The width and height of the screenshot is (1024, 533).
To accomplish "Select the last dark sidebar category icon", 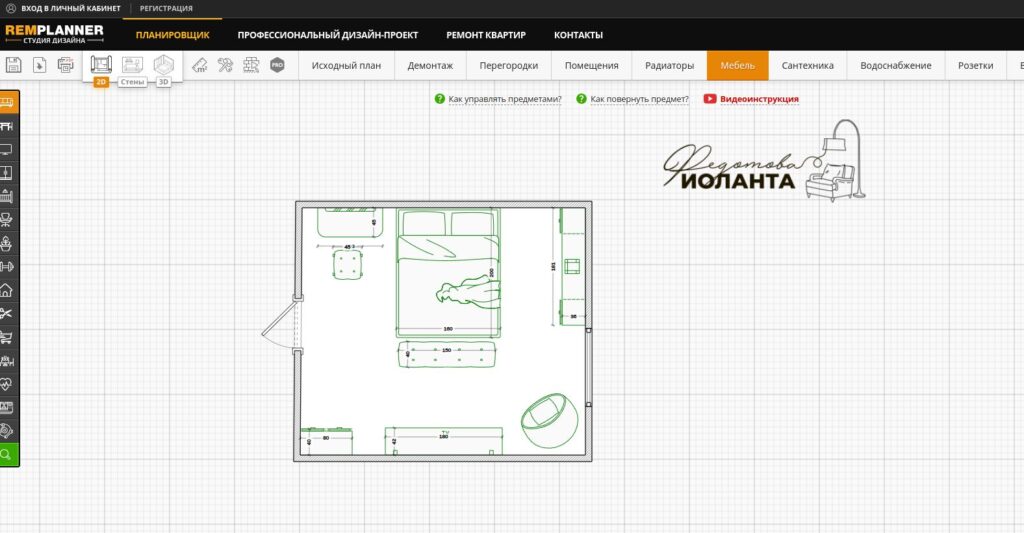I will click(x=7, y=431).
